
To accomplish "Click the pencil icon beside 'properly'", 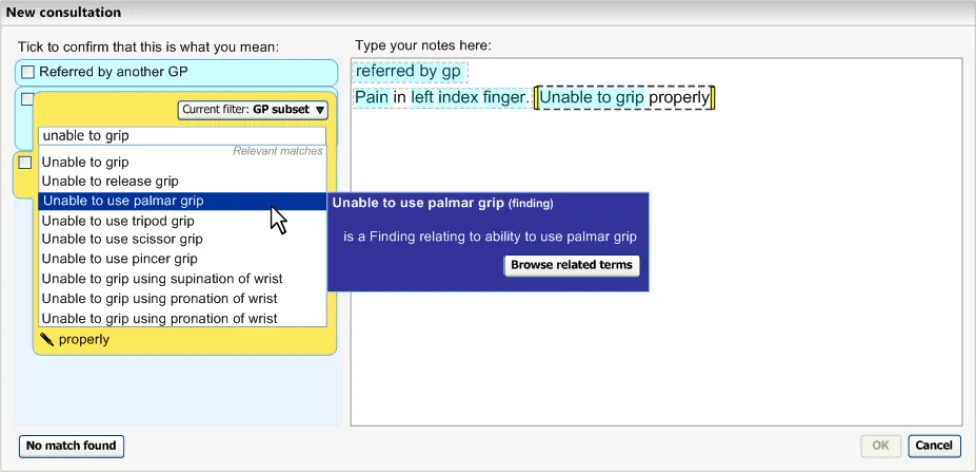I will click(x=46, y=340).
